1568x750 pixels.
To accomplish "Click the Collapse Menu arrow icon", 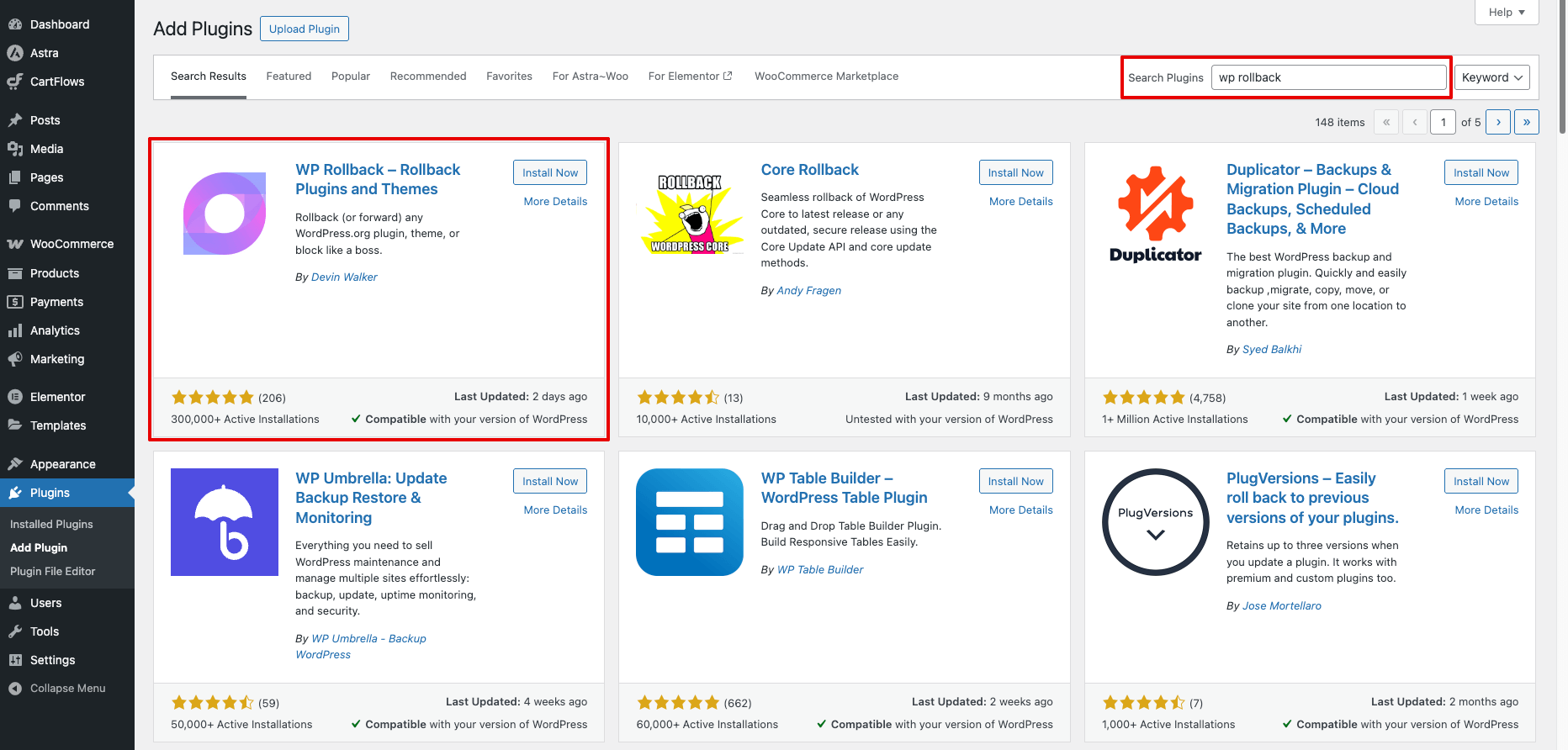I will pos(15,688).
